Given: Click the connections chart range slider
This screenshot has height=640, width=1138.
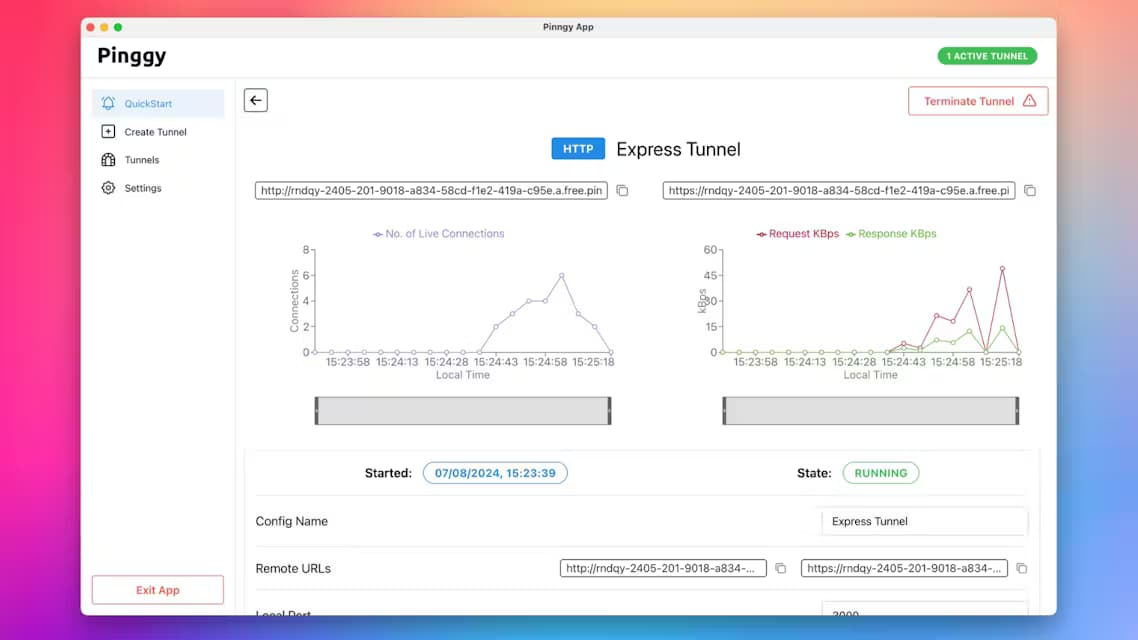Looking at the screenshot, I should click(x=463, y=411).
